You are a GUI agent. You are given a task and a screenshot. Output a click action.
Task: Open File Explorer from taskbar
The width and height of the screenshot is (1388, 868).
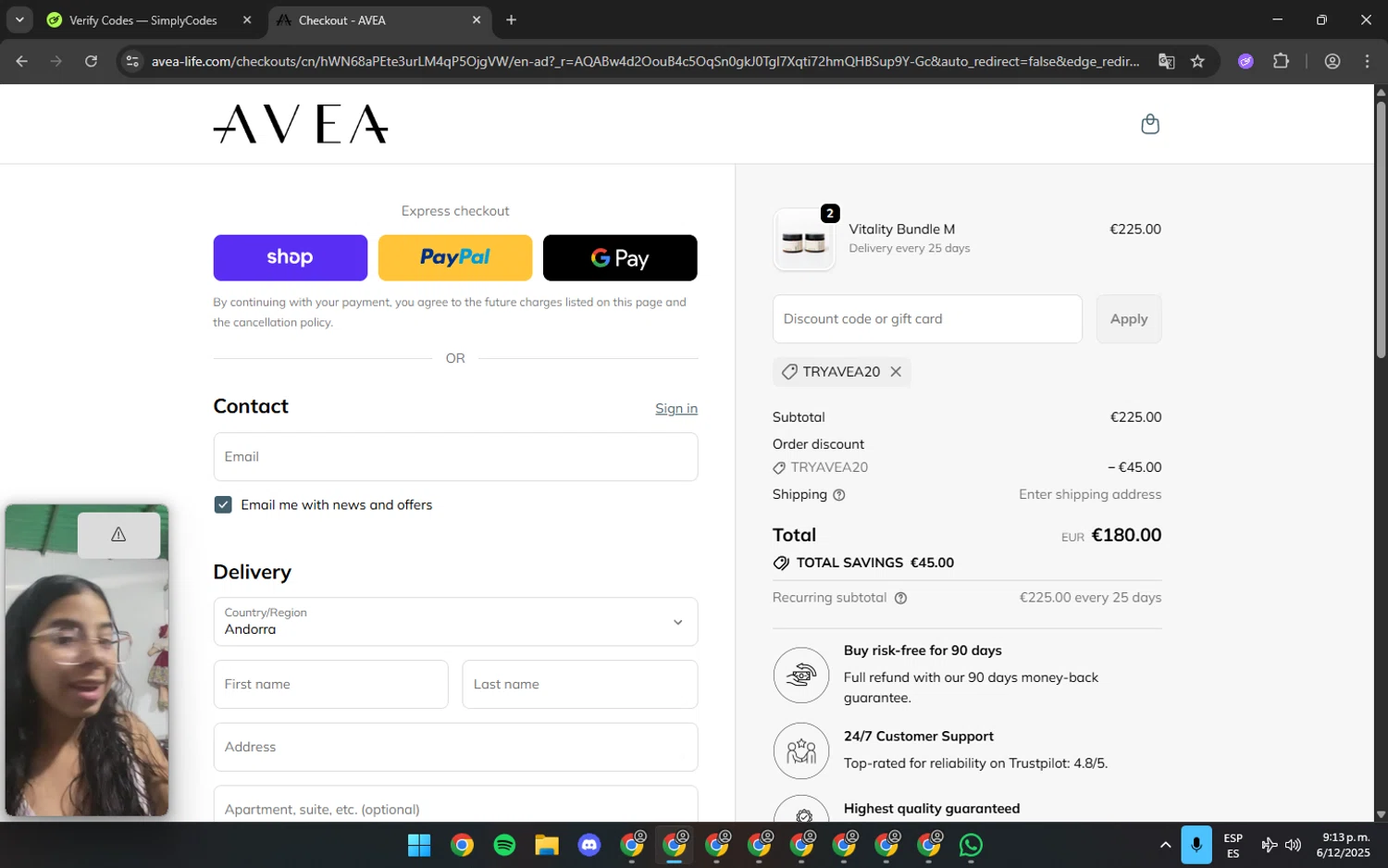click(547, 845)
